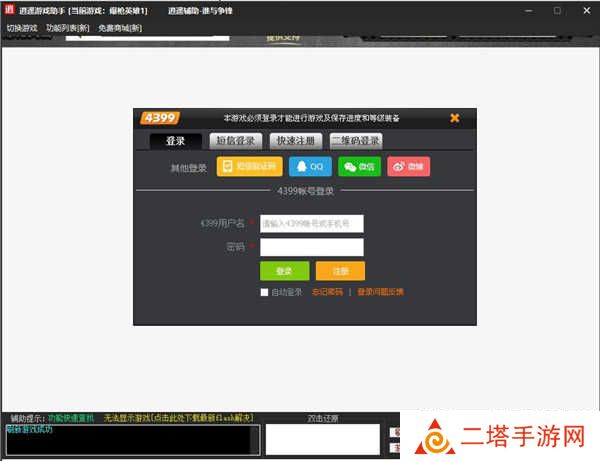Click the green 登录 button
Viewport: 600px width, 461px height.
click(285, 271)
